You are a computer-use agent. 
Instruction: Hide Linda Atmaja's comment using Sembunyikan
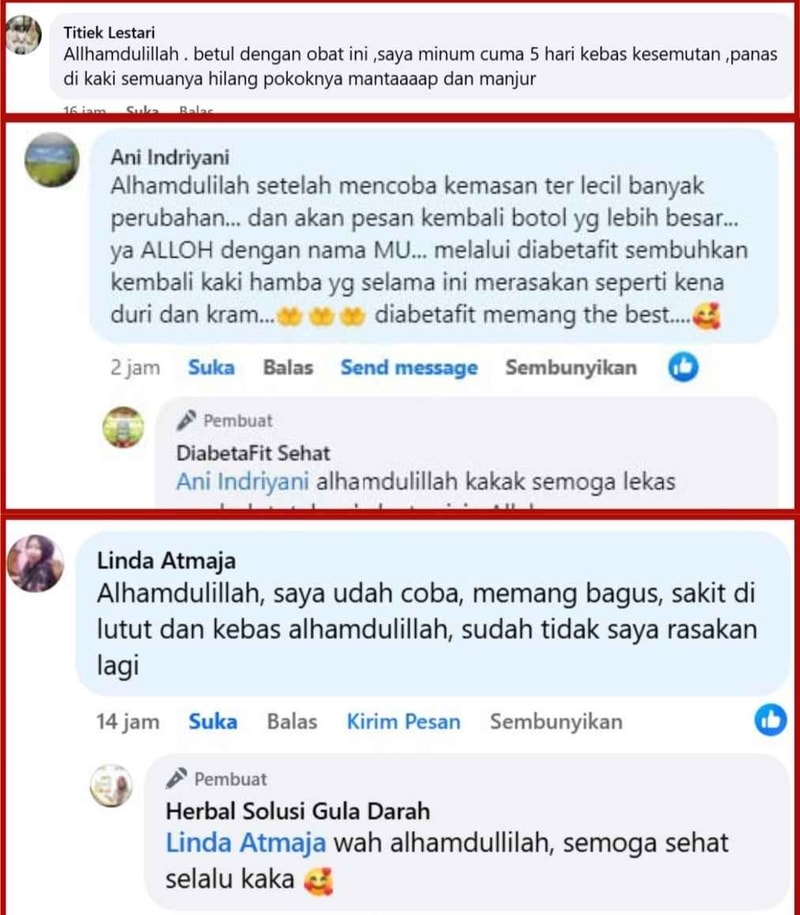click(556, 722)
